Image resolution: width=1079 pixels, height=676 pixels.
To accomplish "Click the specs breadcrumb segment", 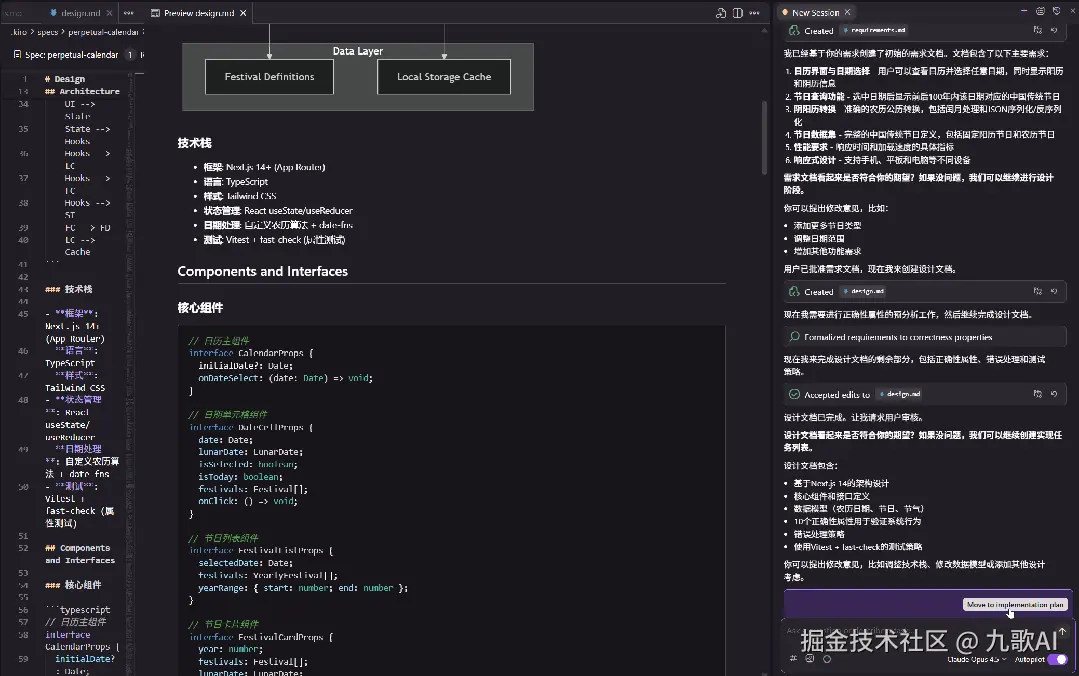I will coord(47,32).
